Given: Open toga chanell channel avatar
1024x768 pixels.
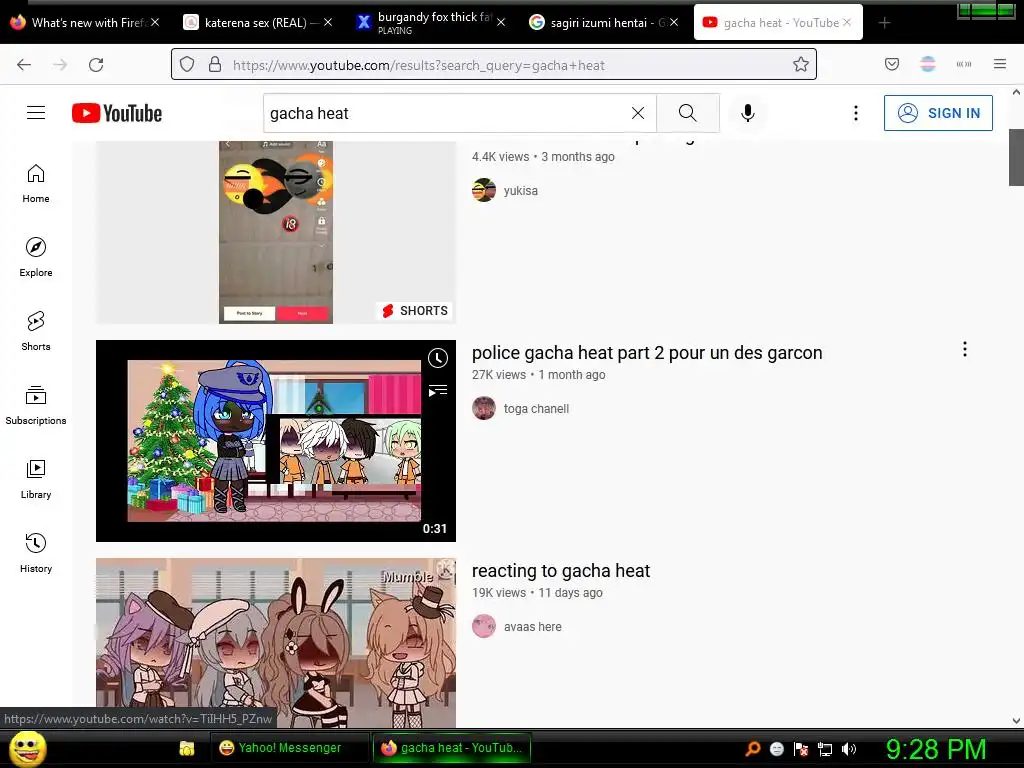Looking at the screenshot, I should (484, 408).
